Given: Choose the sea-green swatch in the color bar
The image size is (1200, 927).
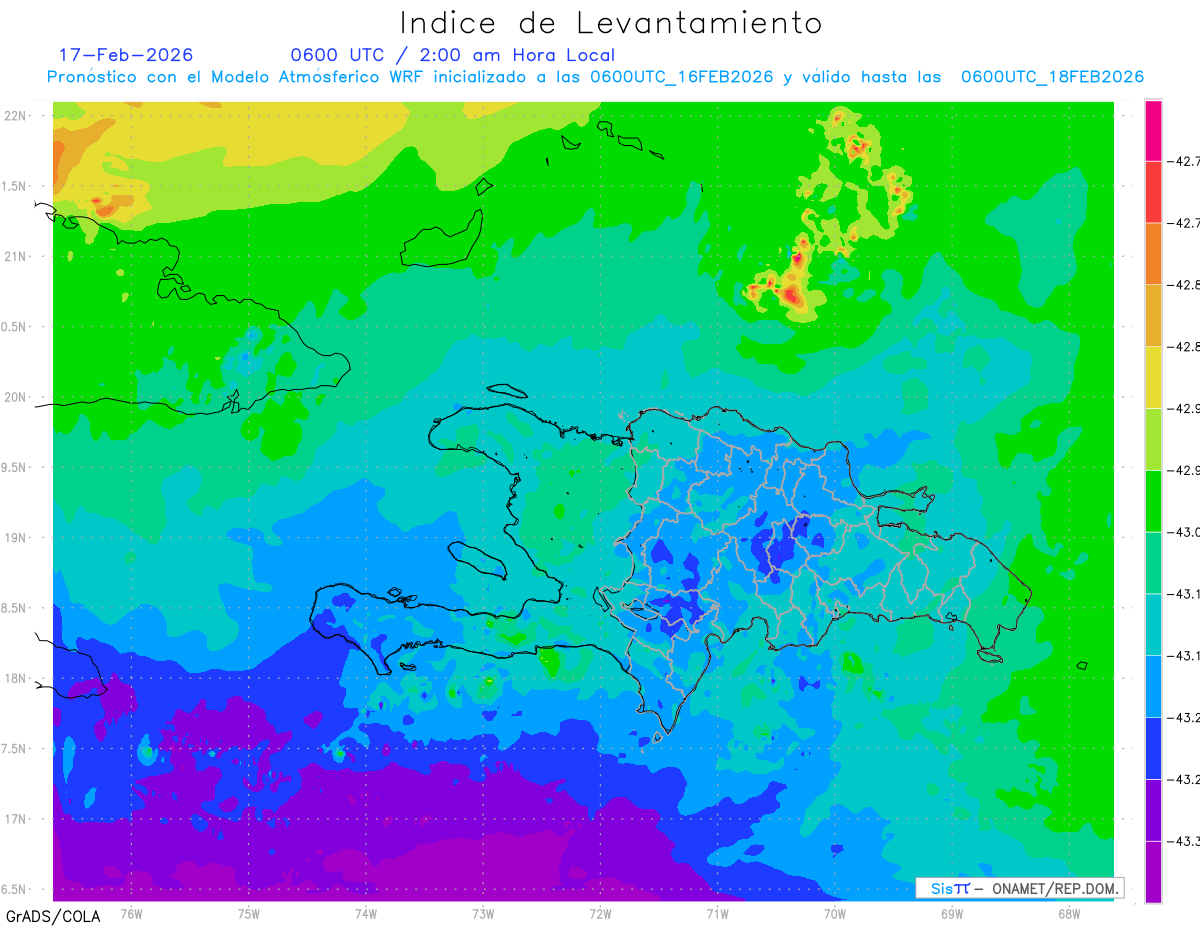Looking at the screenshot, I should [1153, 563].
